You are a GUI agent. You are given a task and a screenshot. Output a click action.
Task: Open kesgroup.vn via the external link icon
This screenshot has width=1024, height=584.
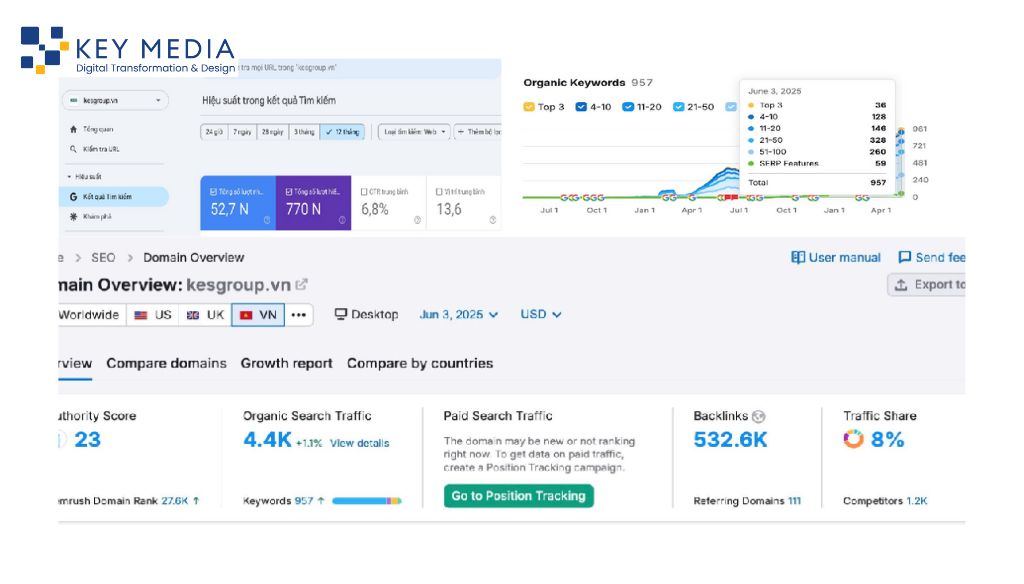tap(301, 285)
